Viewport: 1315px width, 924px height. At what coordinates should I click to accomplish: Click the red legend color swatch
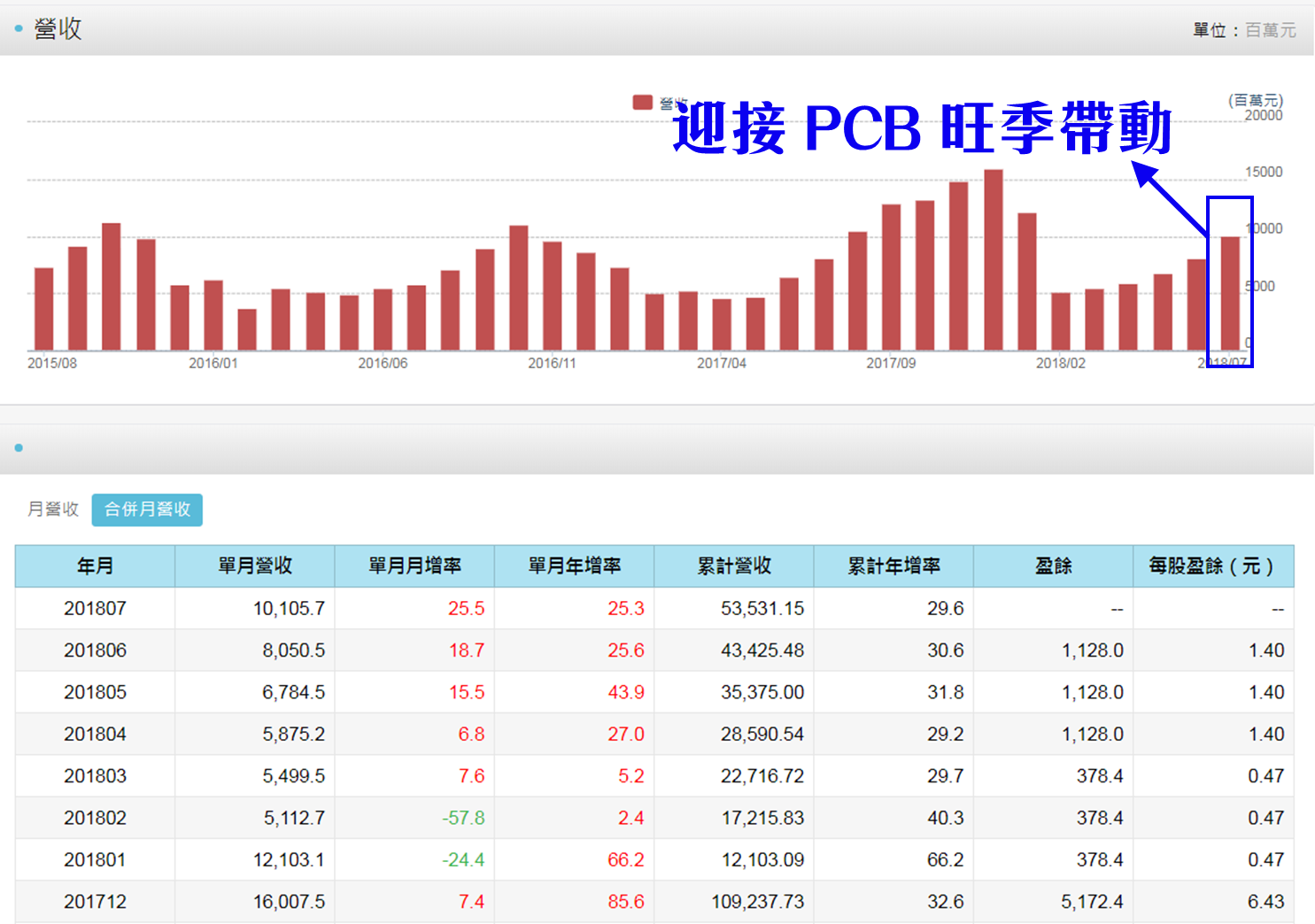pos(642,101)
